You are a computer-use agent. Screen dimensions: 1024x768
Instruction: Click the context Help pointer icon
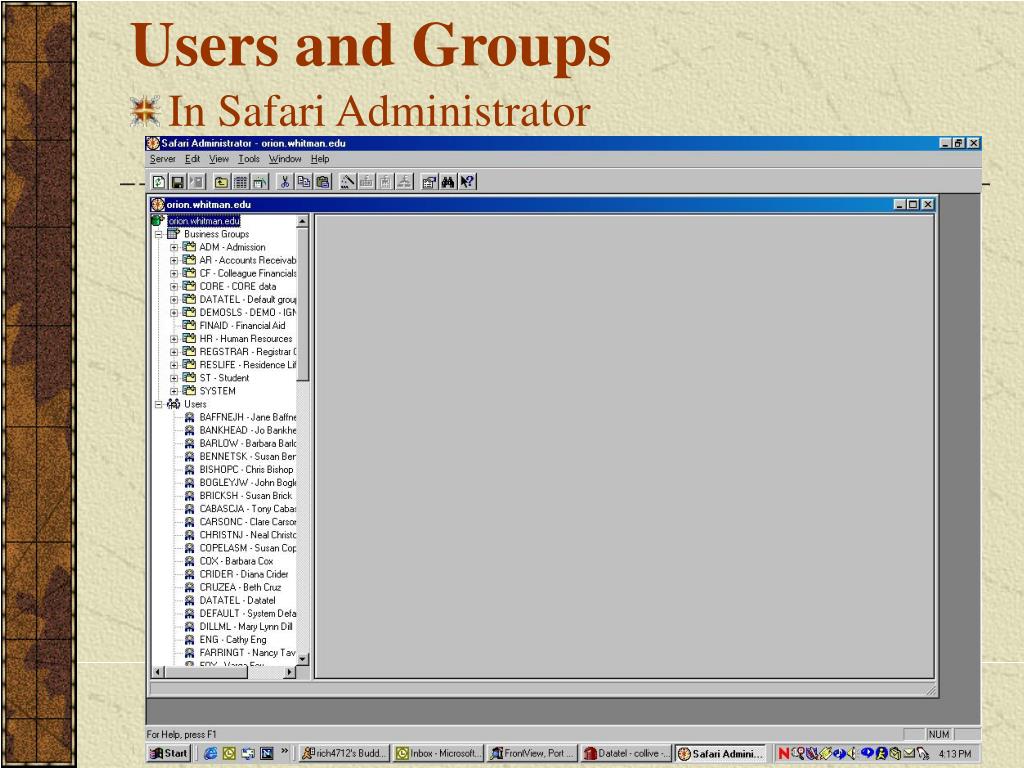click(x=467, y=182)
